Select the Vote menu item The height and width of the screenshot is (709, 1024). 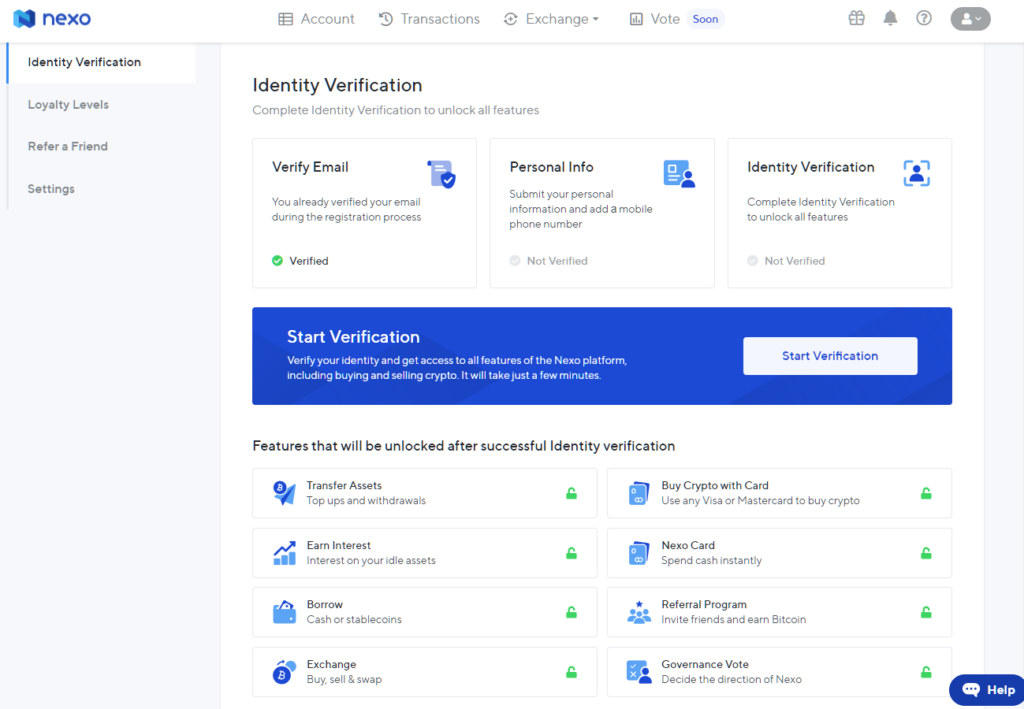(x=655, y=19)
